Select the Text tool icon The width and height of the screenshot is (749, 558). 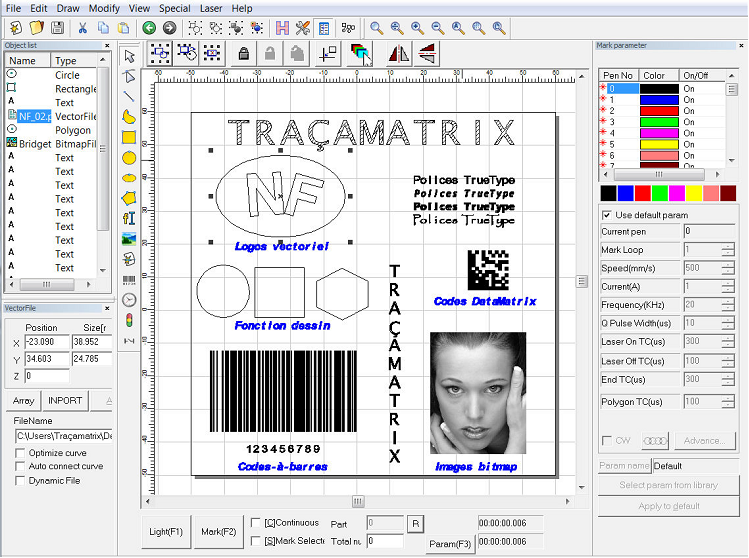pyautogui.click(x=129, y=218)
